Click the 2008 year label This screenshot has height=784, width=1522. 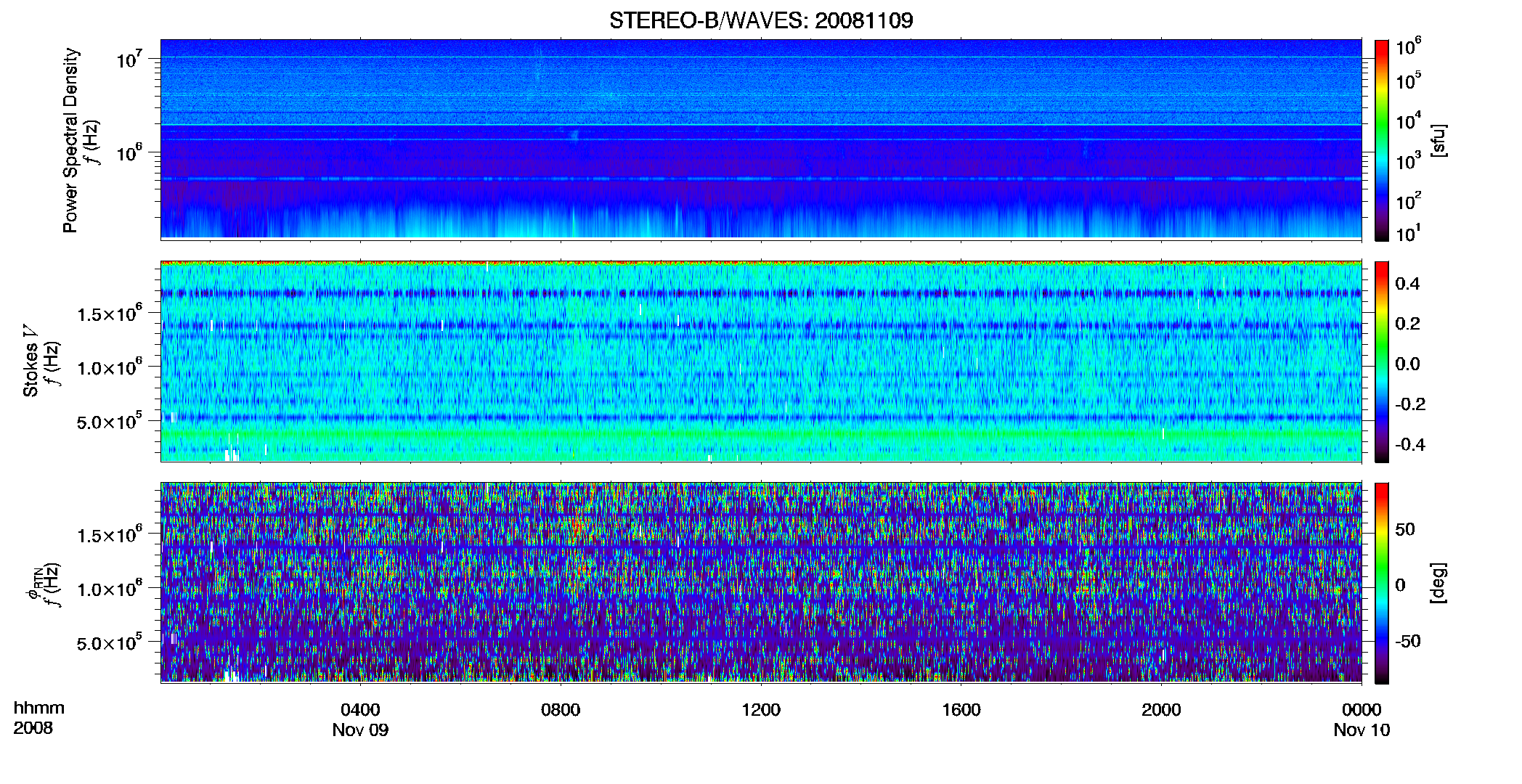click(x=33, y=728)
